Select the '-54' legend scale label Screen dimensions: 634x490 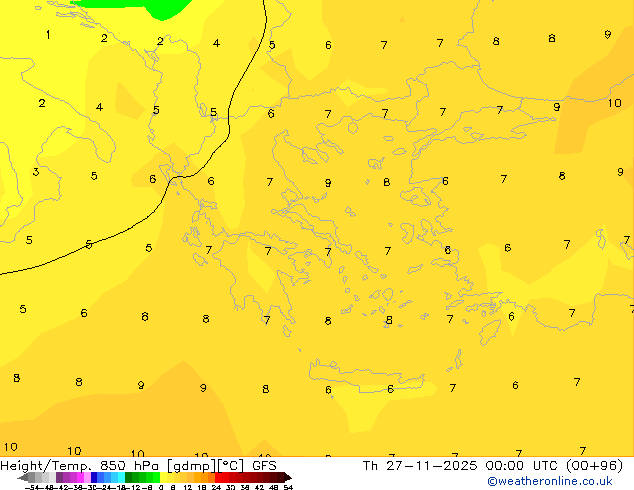coord(32,488)
